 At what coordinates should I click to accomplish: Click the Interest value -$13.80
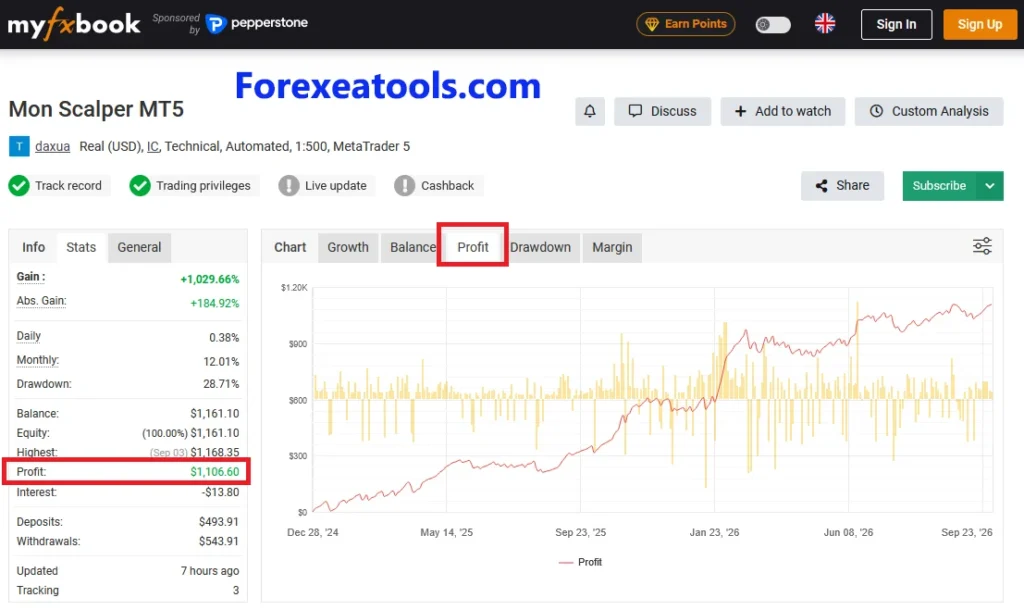[x=220, y=492]
